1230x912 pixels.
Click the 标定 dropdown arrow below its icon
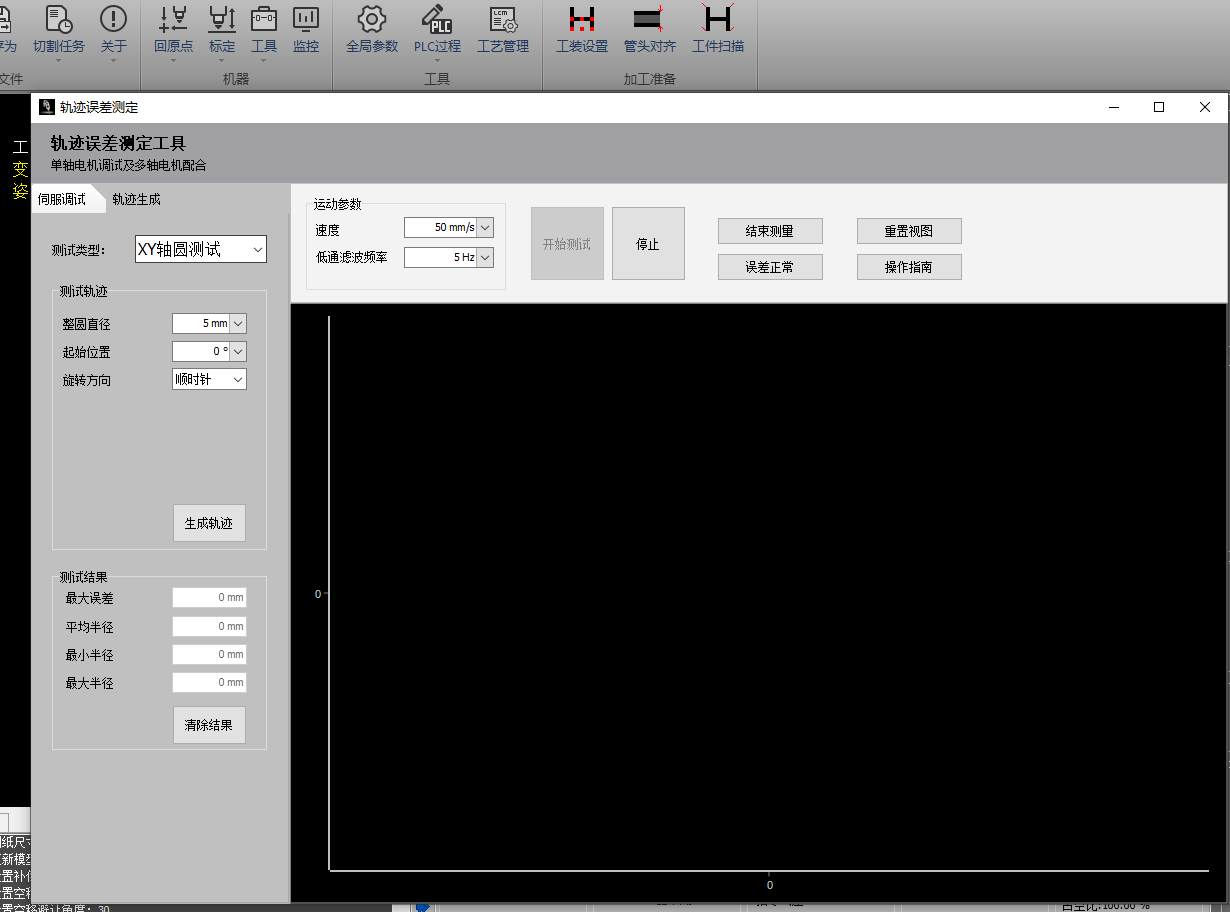[222, 60]
